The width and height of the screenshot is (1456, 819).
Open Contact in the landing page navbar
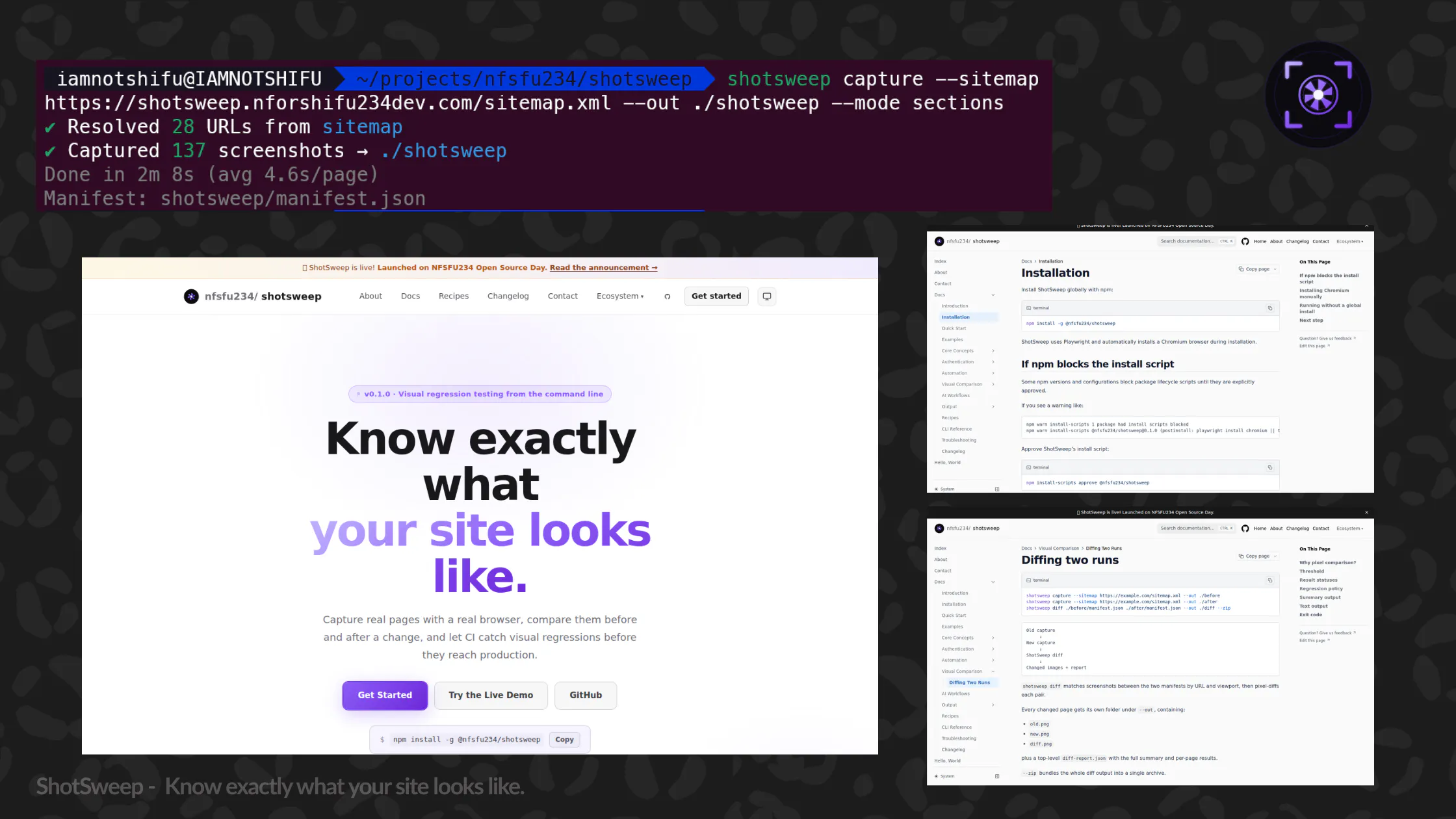(563, 296)
